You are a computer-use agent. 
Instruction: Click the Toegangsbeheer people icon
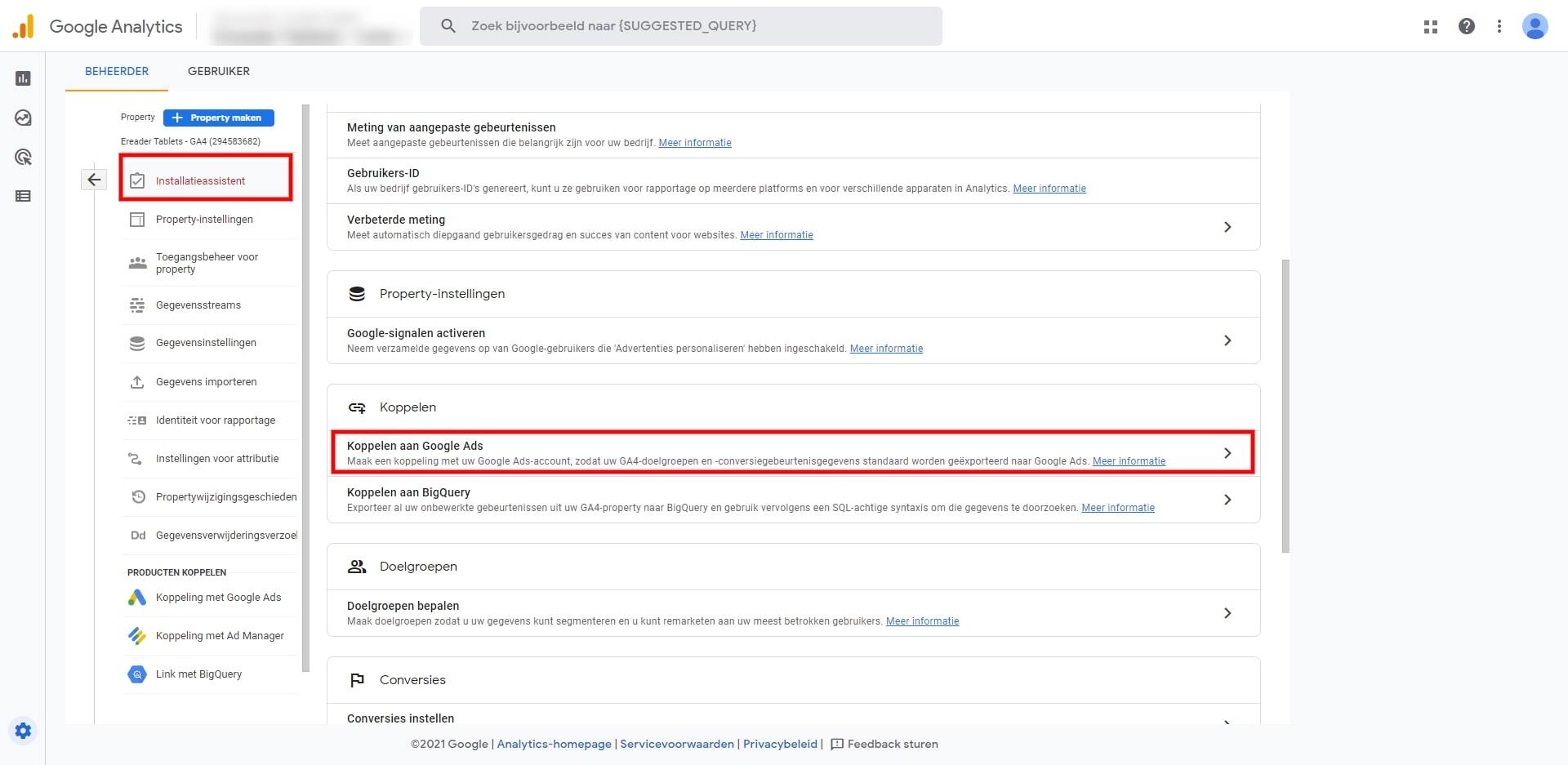coord(137,263)
